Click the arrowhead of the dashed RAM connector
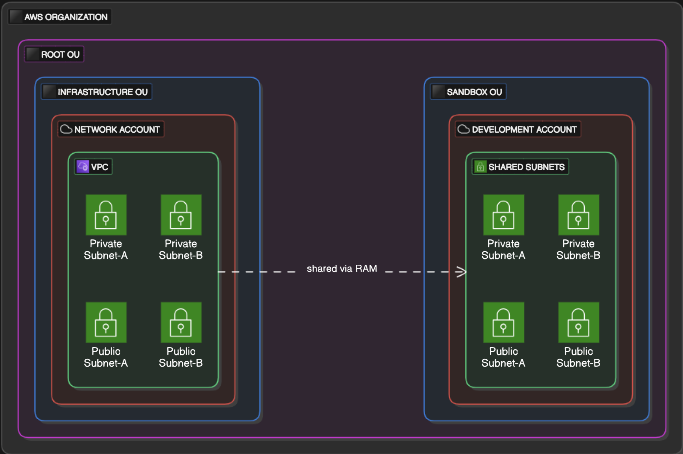The image size is (683, 454). click(x=462, y=271)
